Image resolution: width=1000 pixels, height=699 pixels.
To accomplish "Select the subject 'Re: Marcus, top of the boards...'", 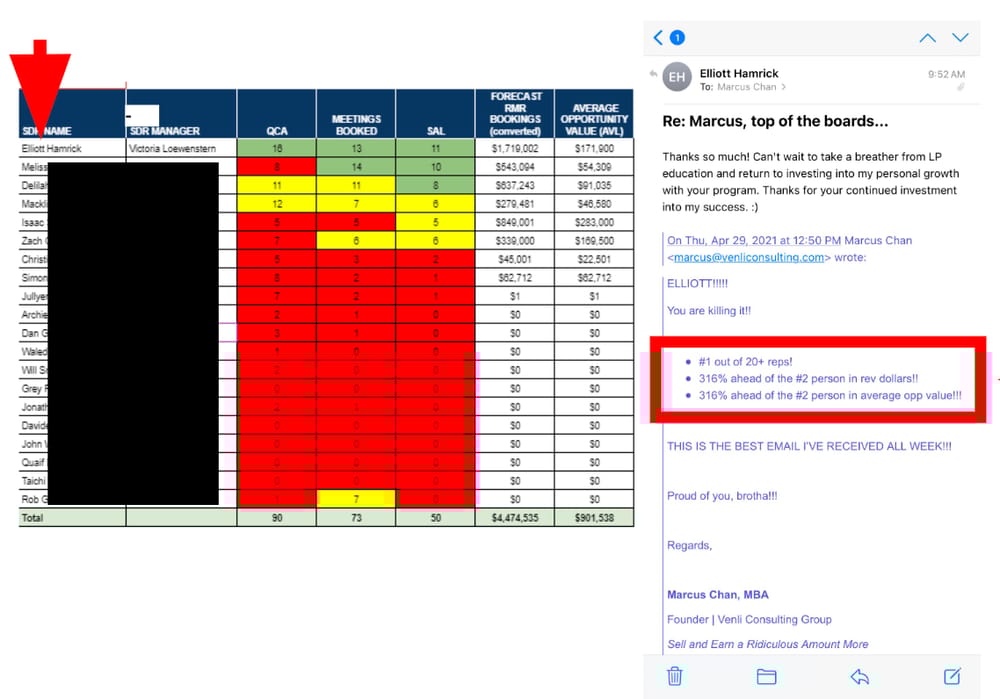I will point(775,121).
